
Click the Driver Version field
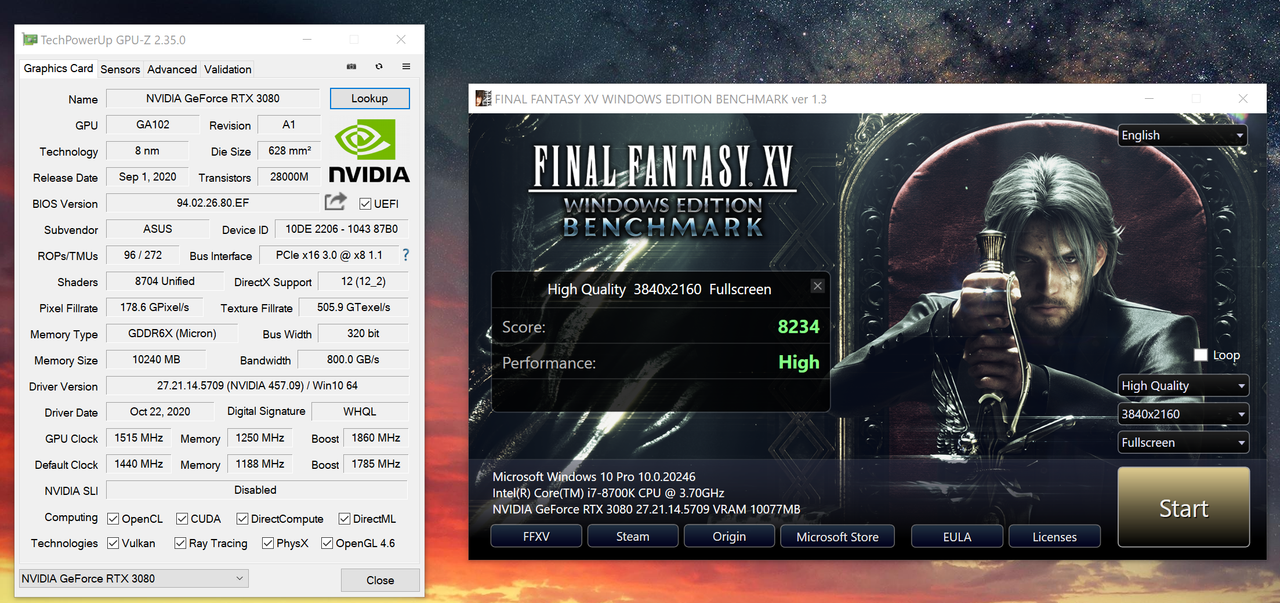257,386
